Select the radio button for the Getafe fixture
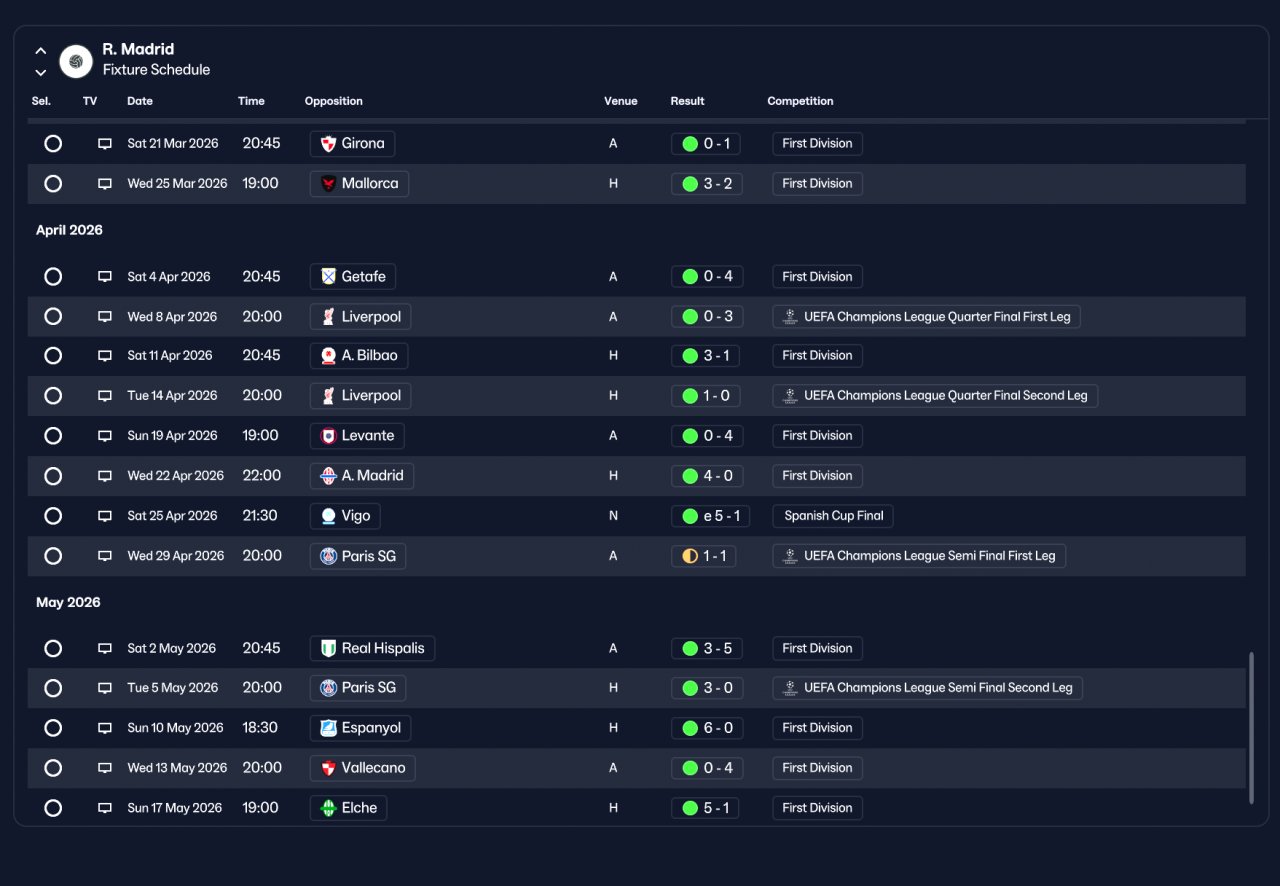The image size is (1280, 886). [53, 277]
